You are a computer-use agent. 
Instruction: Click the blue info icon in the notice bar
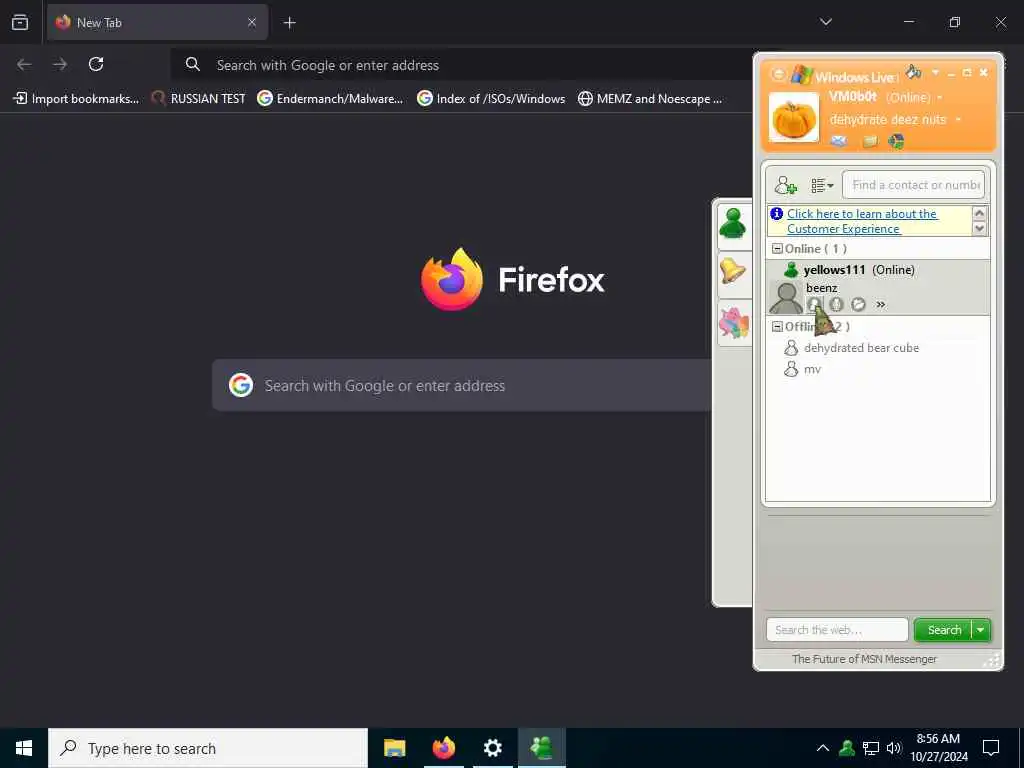click(776, 214)
